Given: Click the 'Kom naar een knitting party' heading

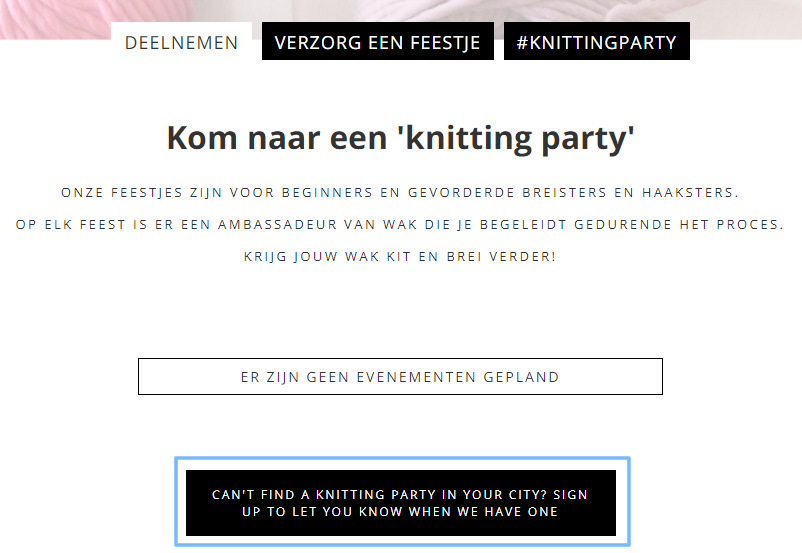Looking at the screenshot, I should point(400,138).
